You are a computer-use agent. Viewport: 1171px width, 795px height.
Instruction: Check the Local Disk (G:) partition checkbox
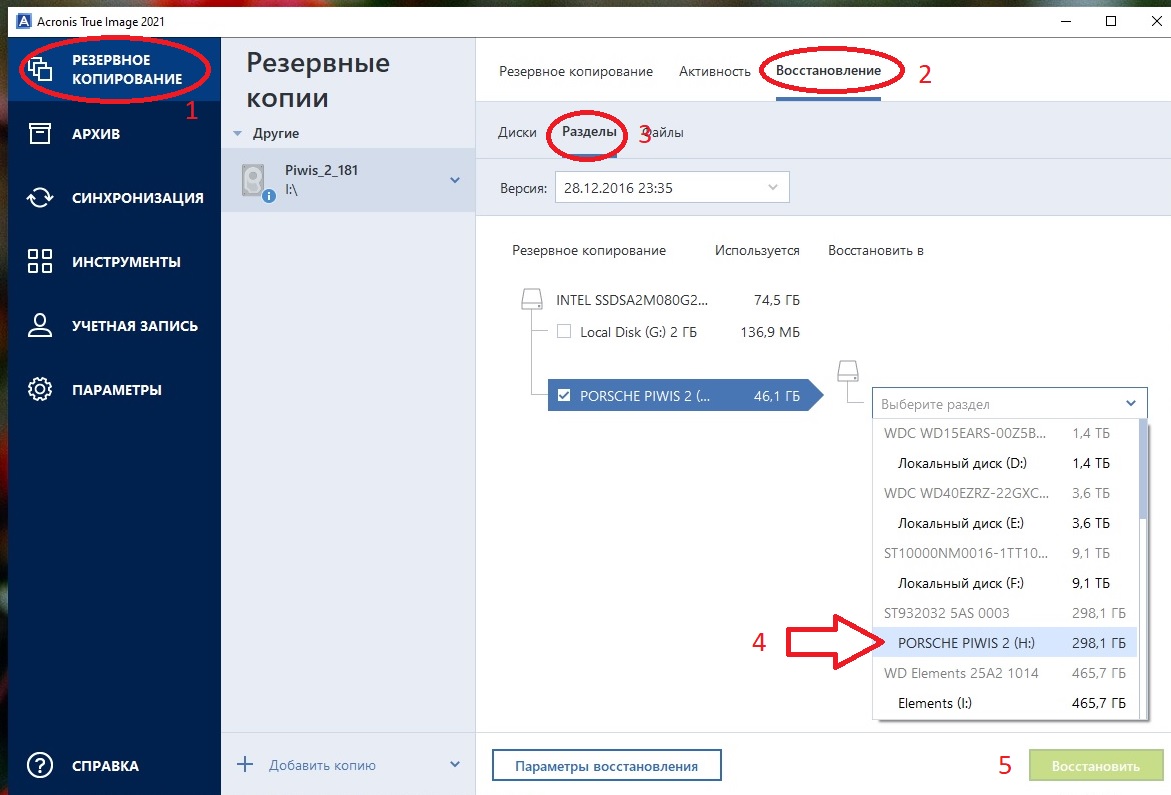pos(564,332)
